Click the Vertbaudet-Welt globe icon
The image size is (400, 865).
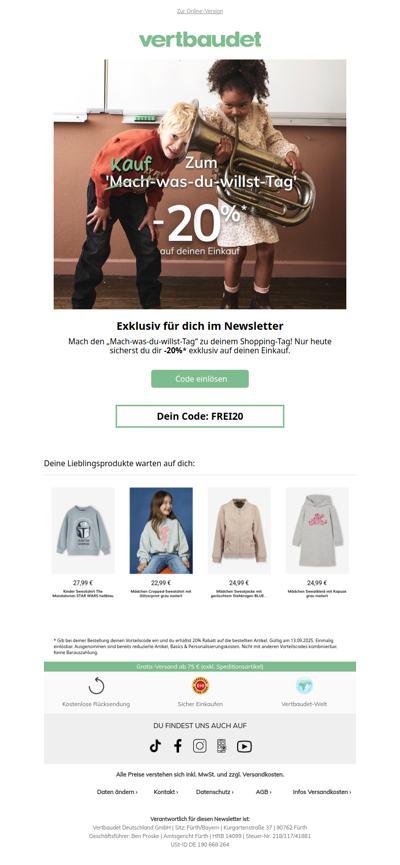coord(304,685)
